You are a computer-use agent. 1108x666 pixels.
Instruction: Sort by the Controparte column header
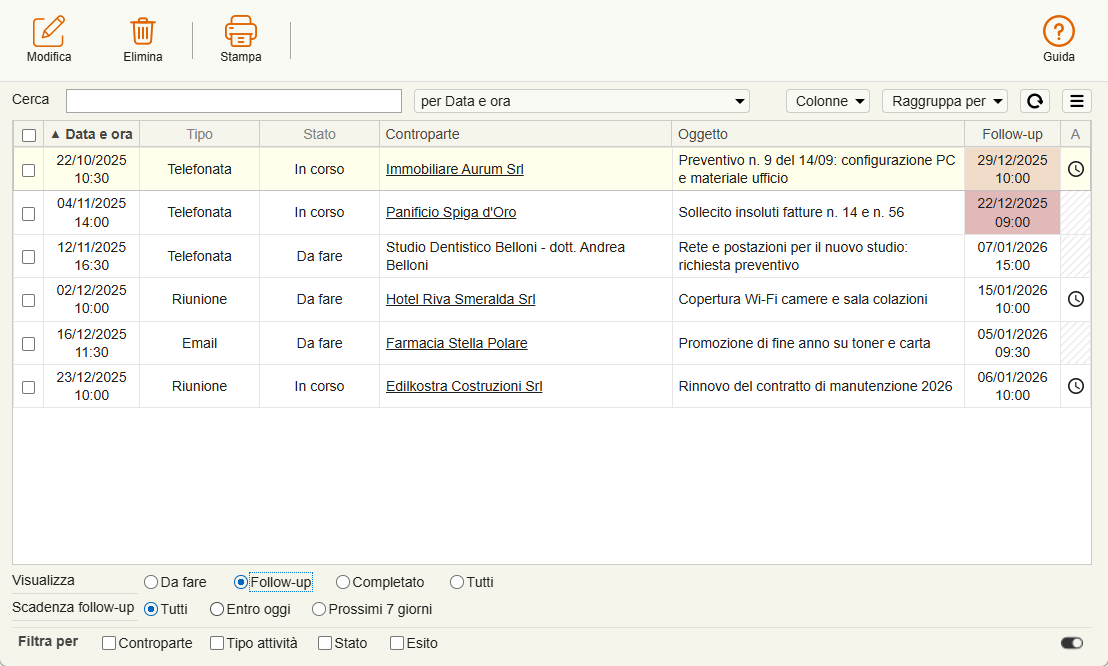(x=526, y=134)
